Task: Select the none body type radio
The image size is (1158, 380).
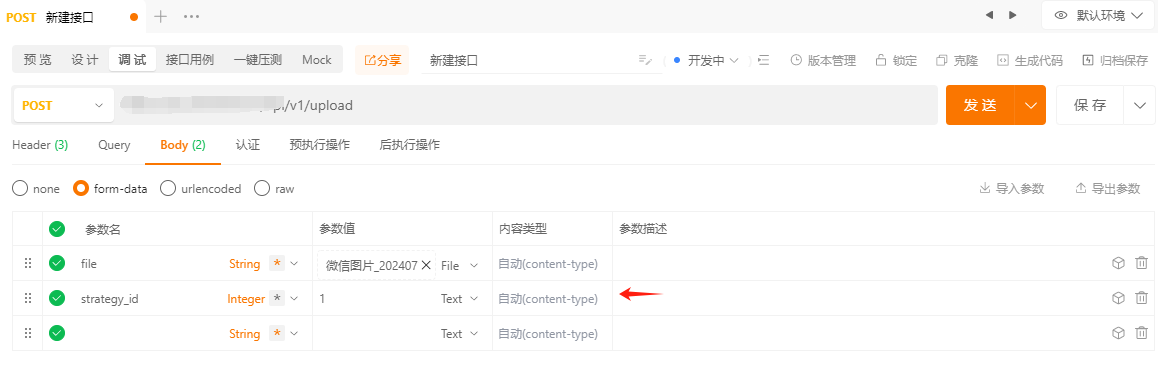Action: coord(20,188)
